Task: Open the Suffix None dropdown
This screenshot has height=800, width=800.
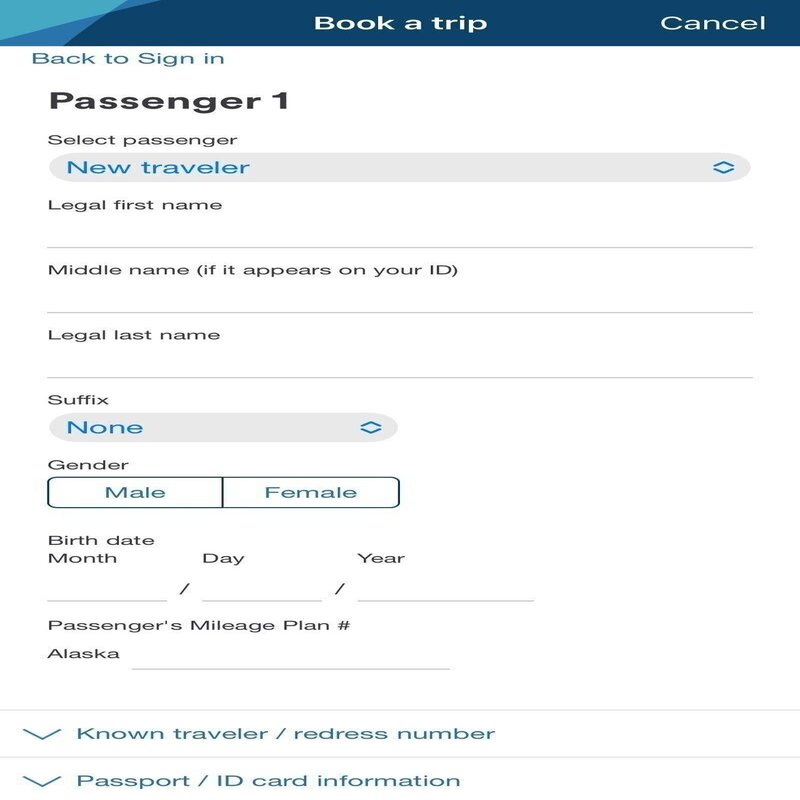Action: tap(222, 428)
